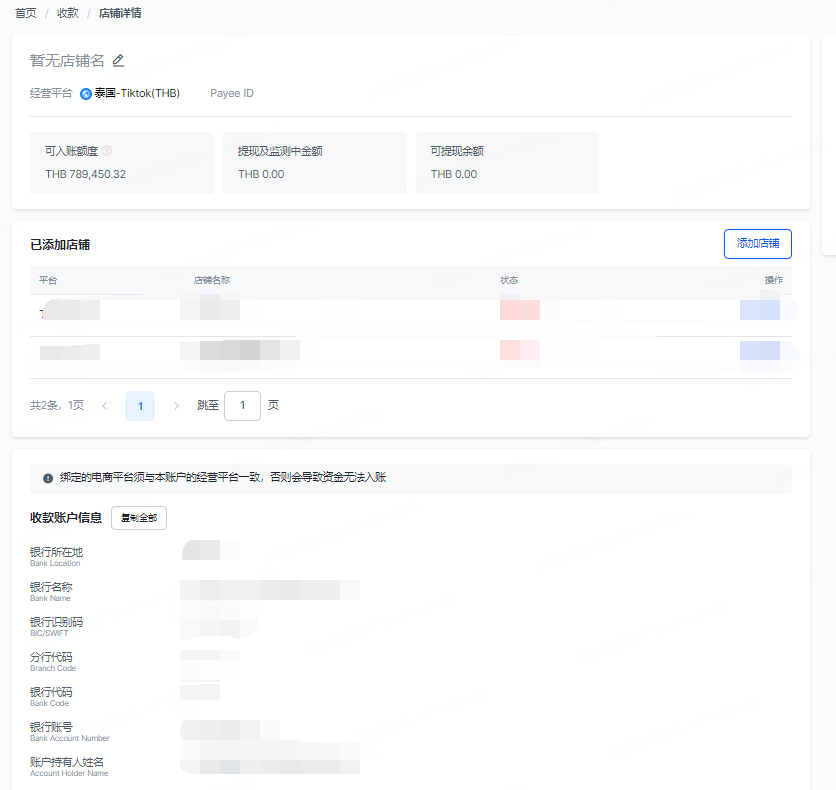836x790 pixels.
Task: Click the THB 0.00 value under 可提现余额
Action: tap(454, 174)
